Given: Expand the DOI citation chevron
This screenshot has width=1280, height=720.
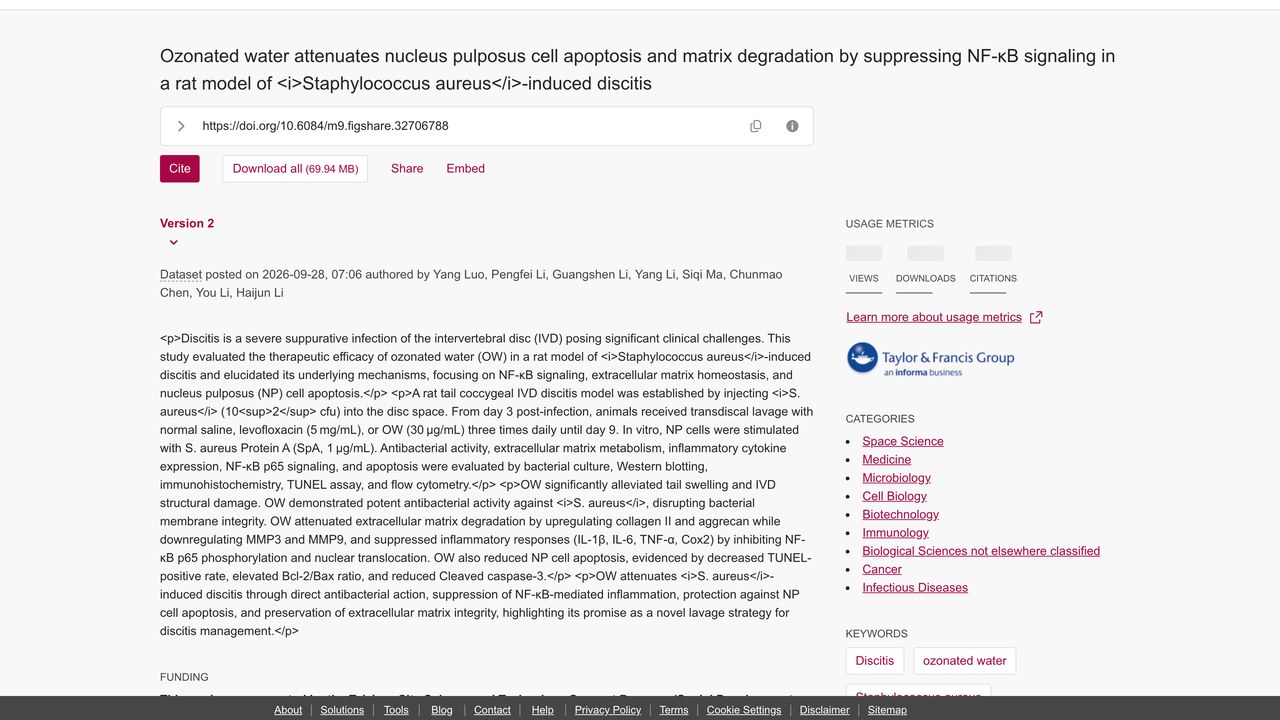Looking at the screenshot, I should pyautogui.click(x=181, y=126).
